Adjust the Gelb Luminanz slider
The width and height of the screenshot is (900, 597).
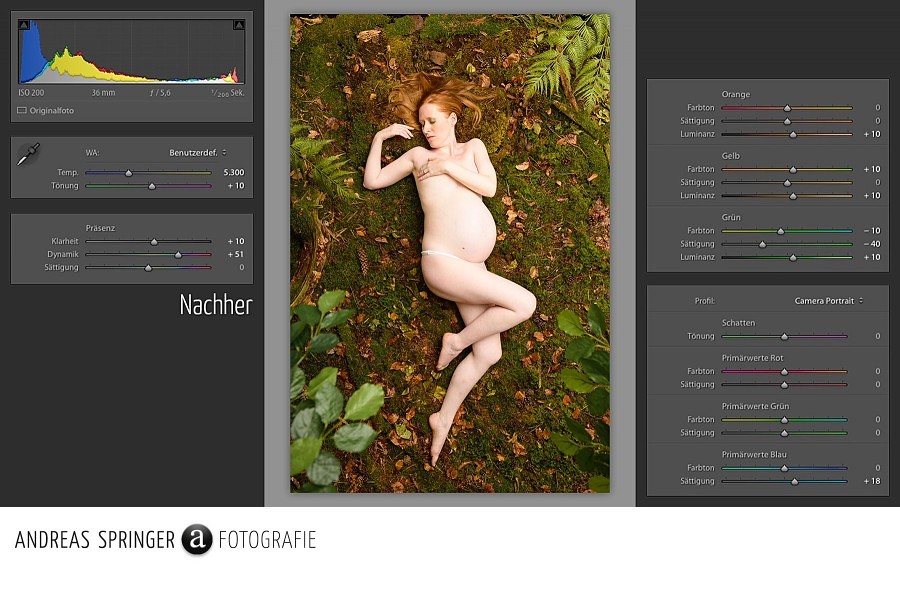pos(793,196)
